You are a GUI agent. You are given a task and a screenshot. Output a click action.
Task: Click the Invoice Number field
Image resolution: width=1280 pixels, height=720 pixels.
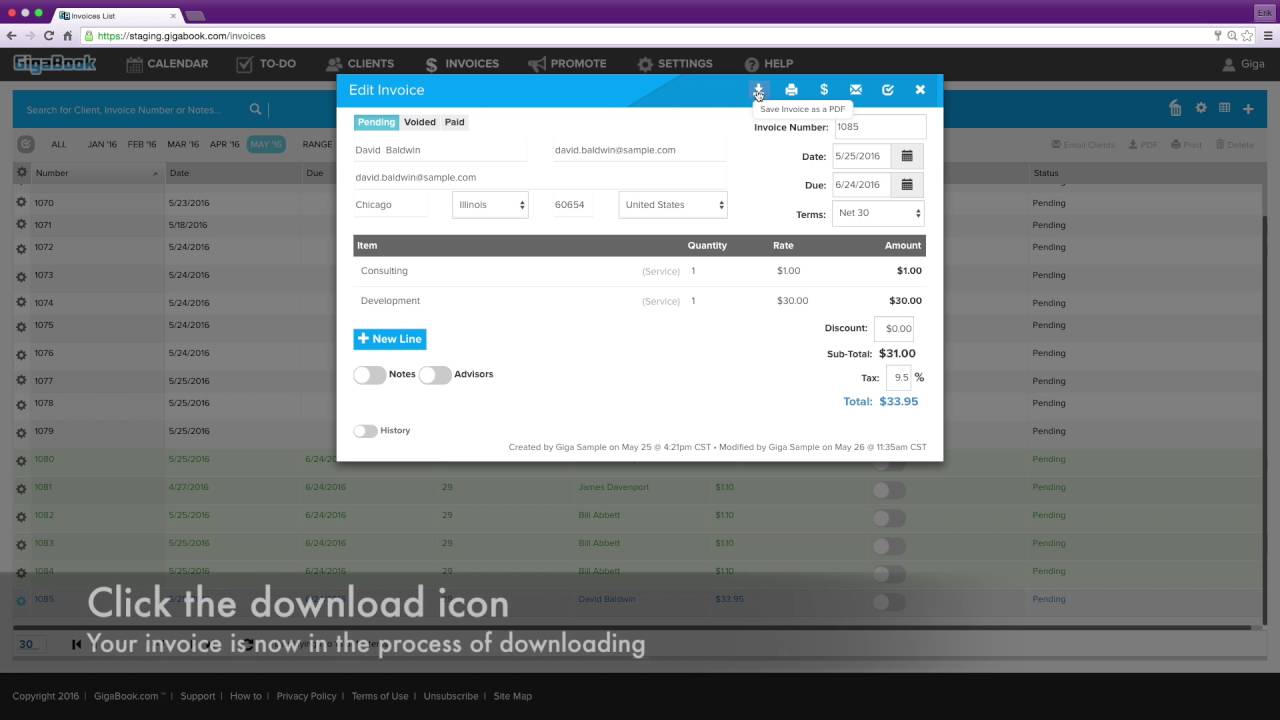click(x=880, y=128)
